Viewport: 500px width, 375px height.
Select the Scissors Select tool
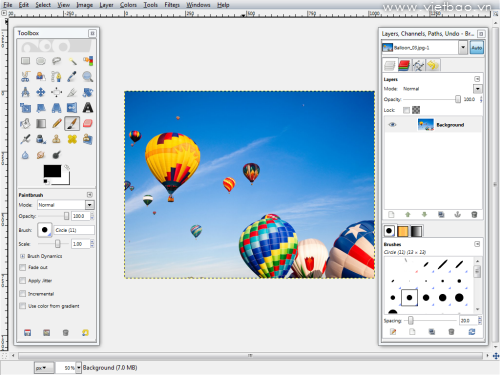[x=25, y=76]
